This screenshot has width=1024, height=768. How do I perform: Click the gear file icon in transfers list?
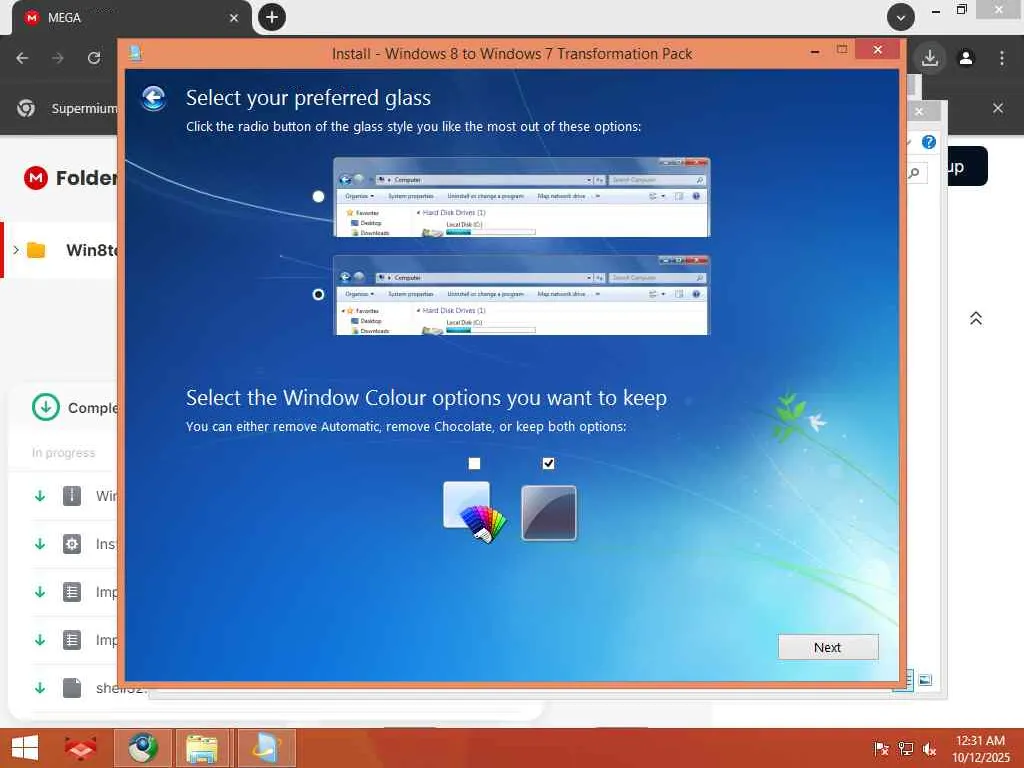point(72,544)
